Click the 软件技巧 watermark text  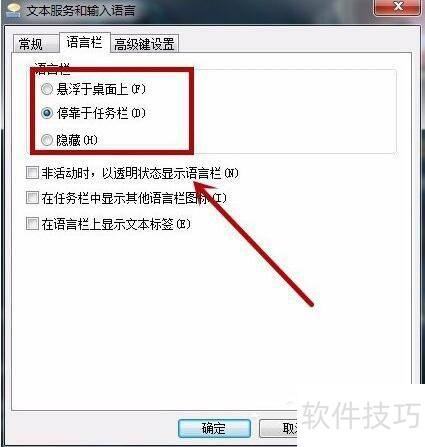pos(361,415)
